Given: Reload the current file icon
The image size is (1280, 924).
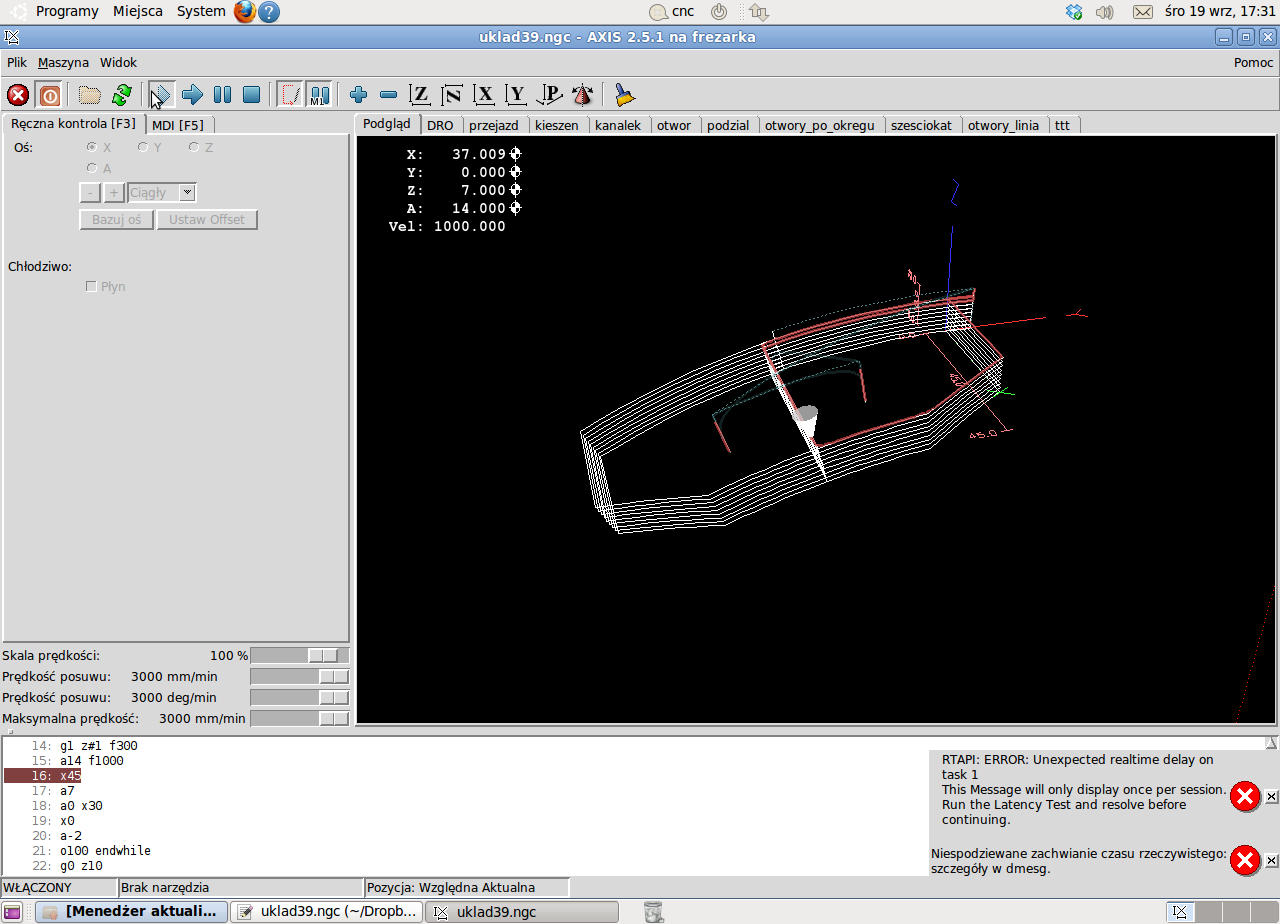Looking at the screenshot, I should tap(122, 95).
